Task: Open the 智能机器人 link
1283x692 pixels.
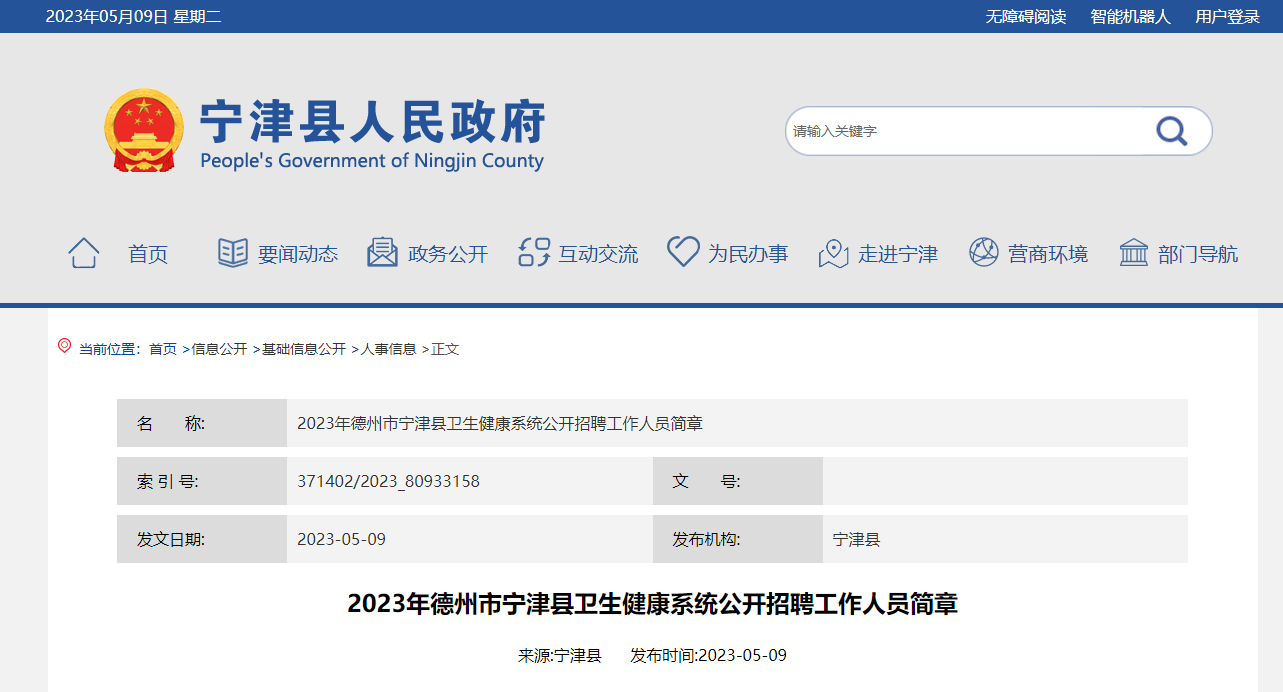Action: (x=1131, y=16)
